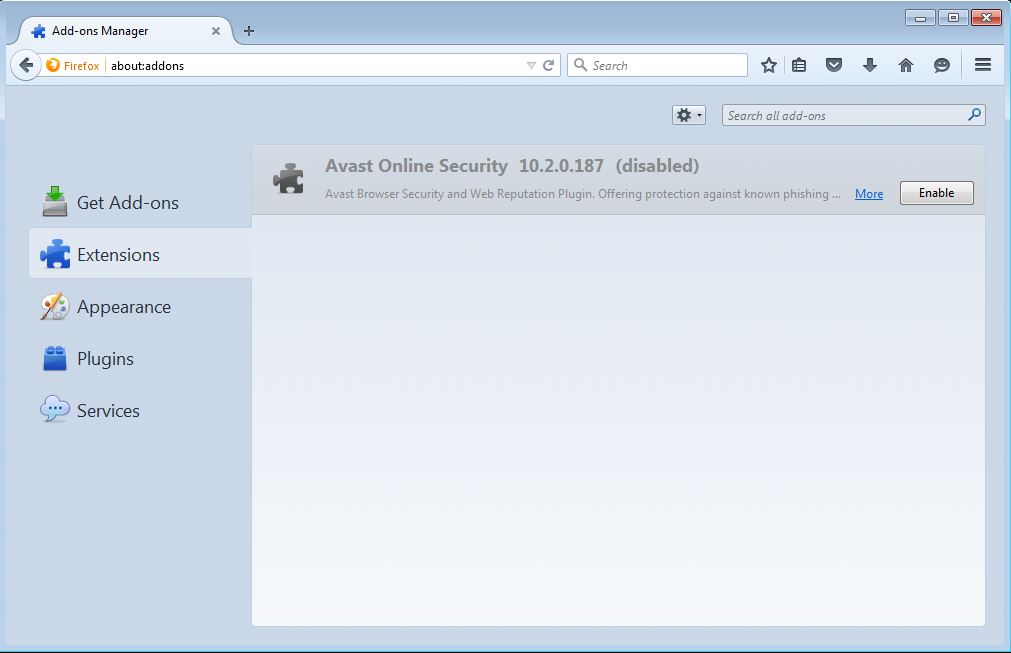Show bookmarks list icon
This screenshot has height=653, width=1011.
coord(799,65)
